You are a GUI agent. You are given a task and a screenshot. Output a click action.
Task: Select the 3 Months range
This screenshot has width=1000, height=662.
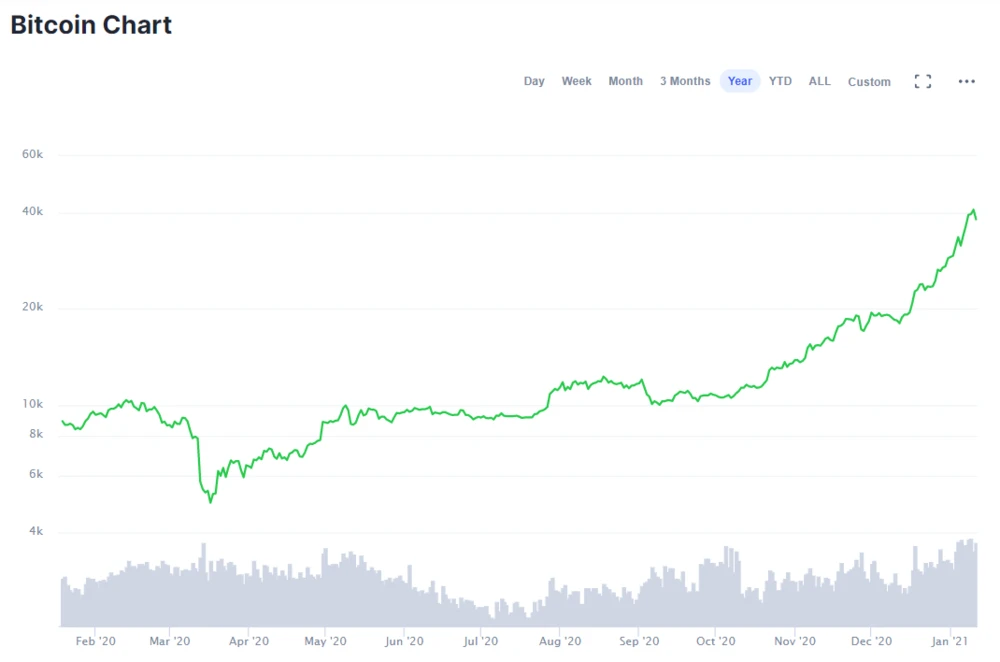click(x=685, y=82)
